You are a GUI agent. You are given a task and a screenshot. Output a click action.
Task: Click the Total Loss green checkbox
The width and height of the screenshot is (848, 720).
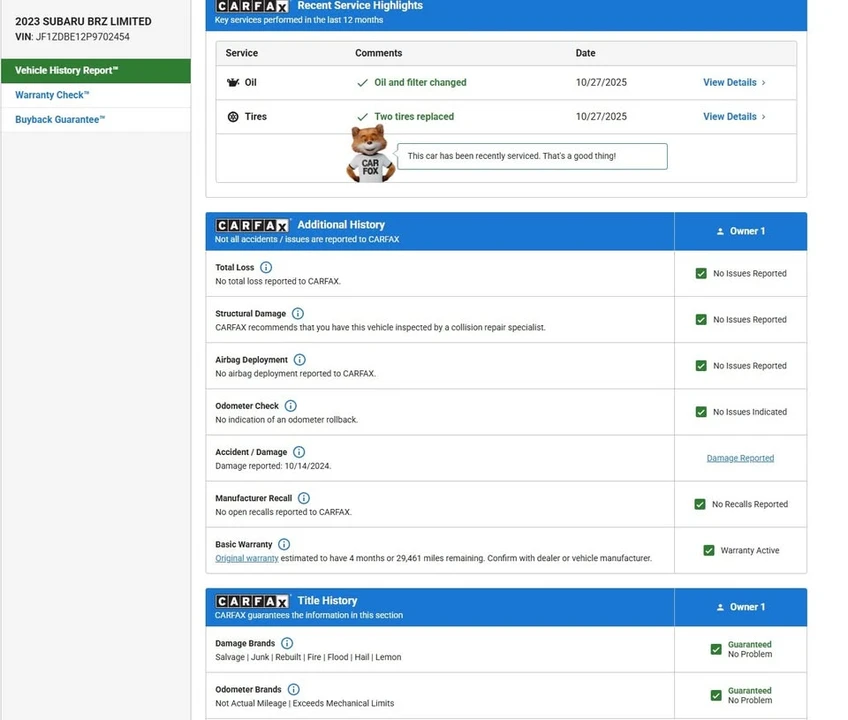pyautogui.click(x=701, y=274)
